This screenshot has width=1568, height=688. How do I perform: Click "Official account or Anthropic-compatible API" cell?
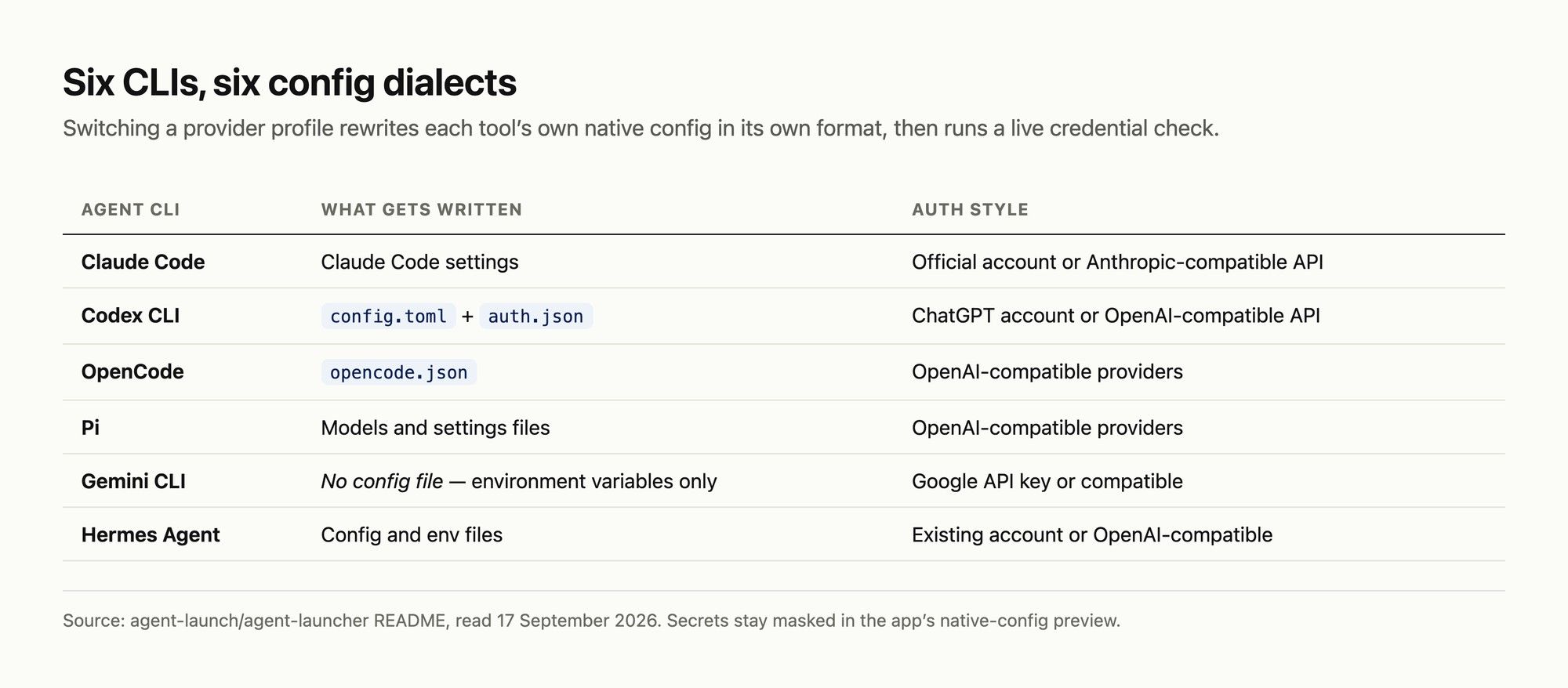pos(1117,263)
